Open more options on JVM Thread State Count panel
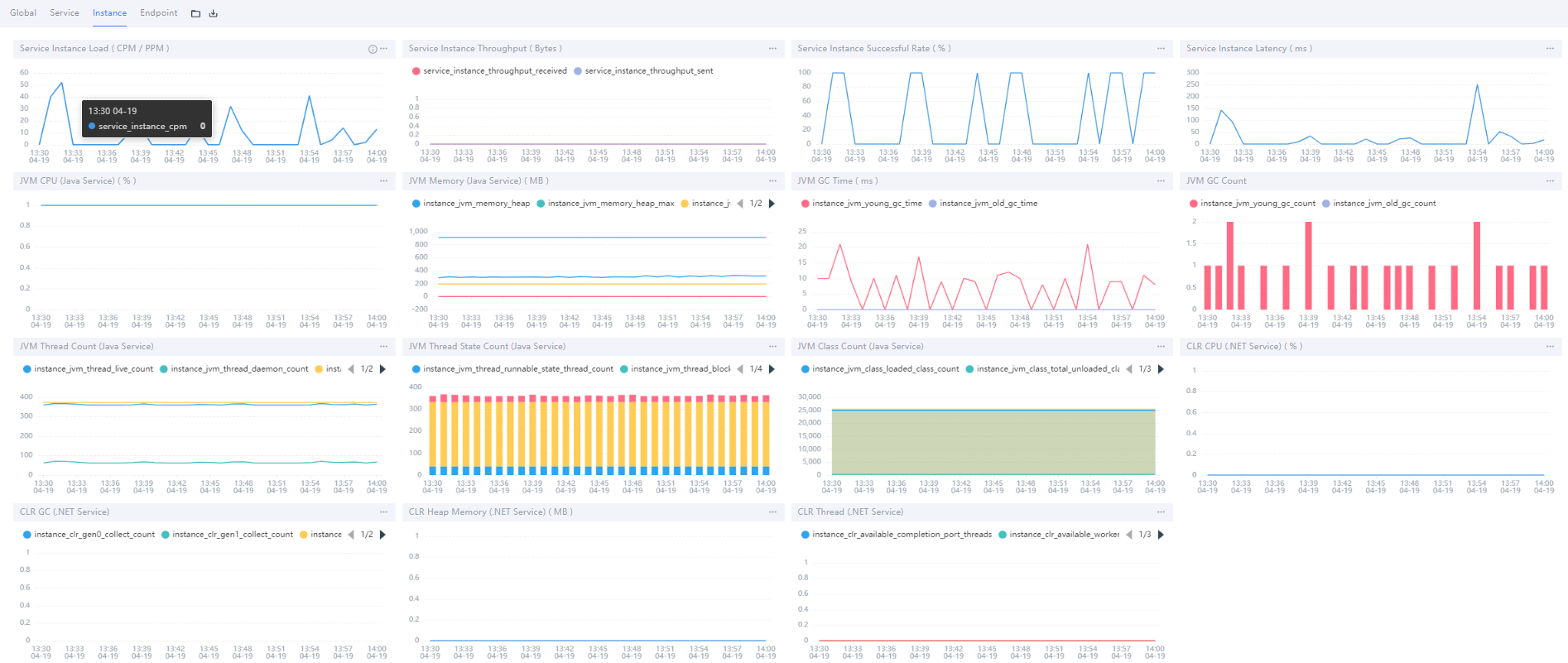1568x663 pixels. 772,347
